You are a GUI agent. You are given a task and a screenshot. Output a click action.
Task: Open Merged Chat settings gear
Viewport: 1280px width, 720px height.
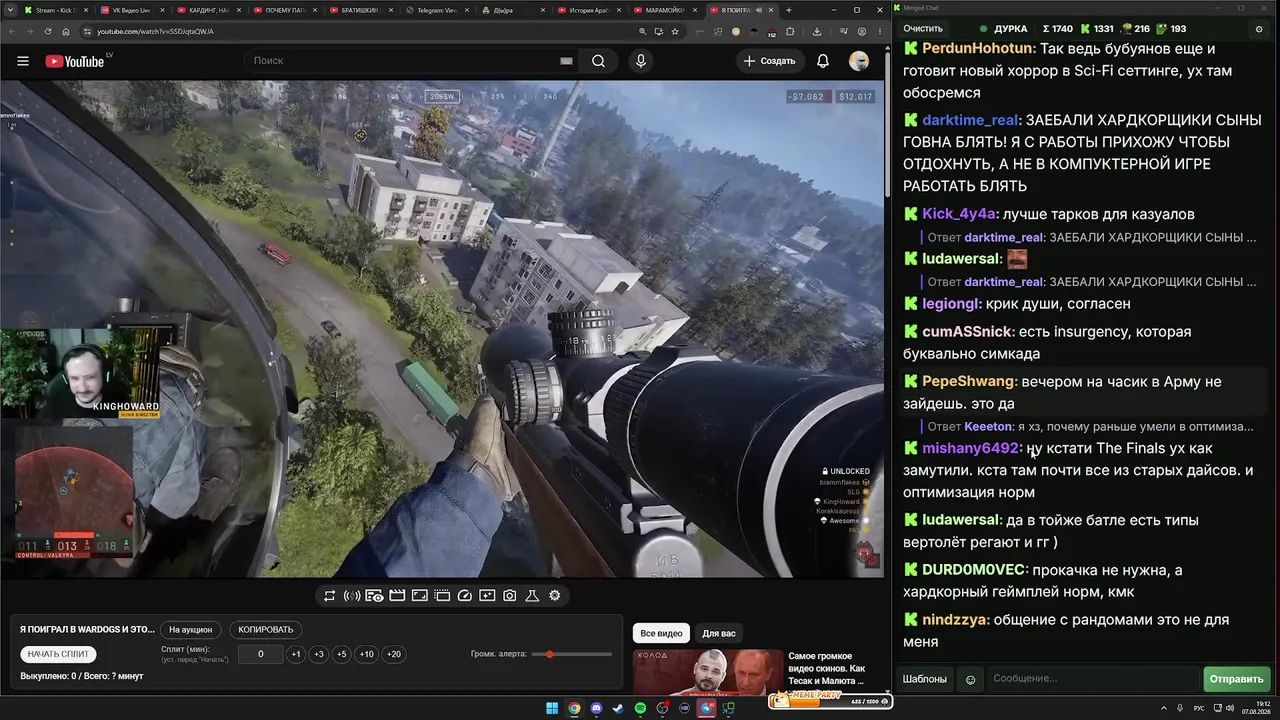(x=1259, y=29)
